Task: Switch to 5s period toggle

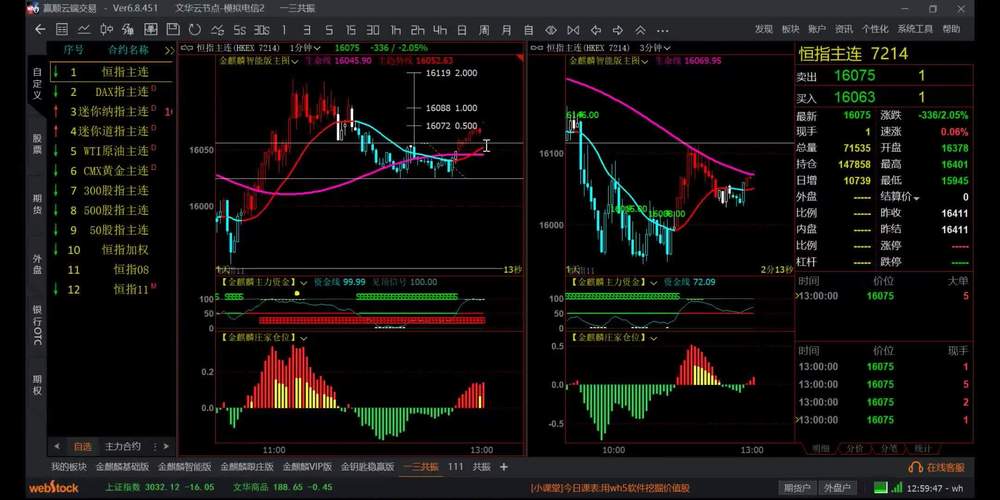Action: (x=241, y=29)
